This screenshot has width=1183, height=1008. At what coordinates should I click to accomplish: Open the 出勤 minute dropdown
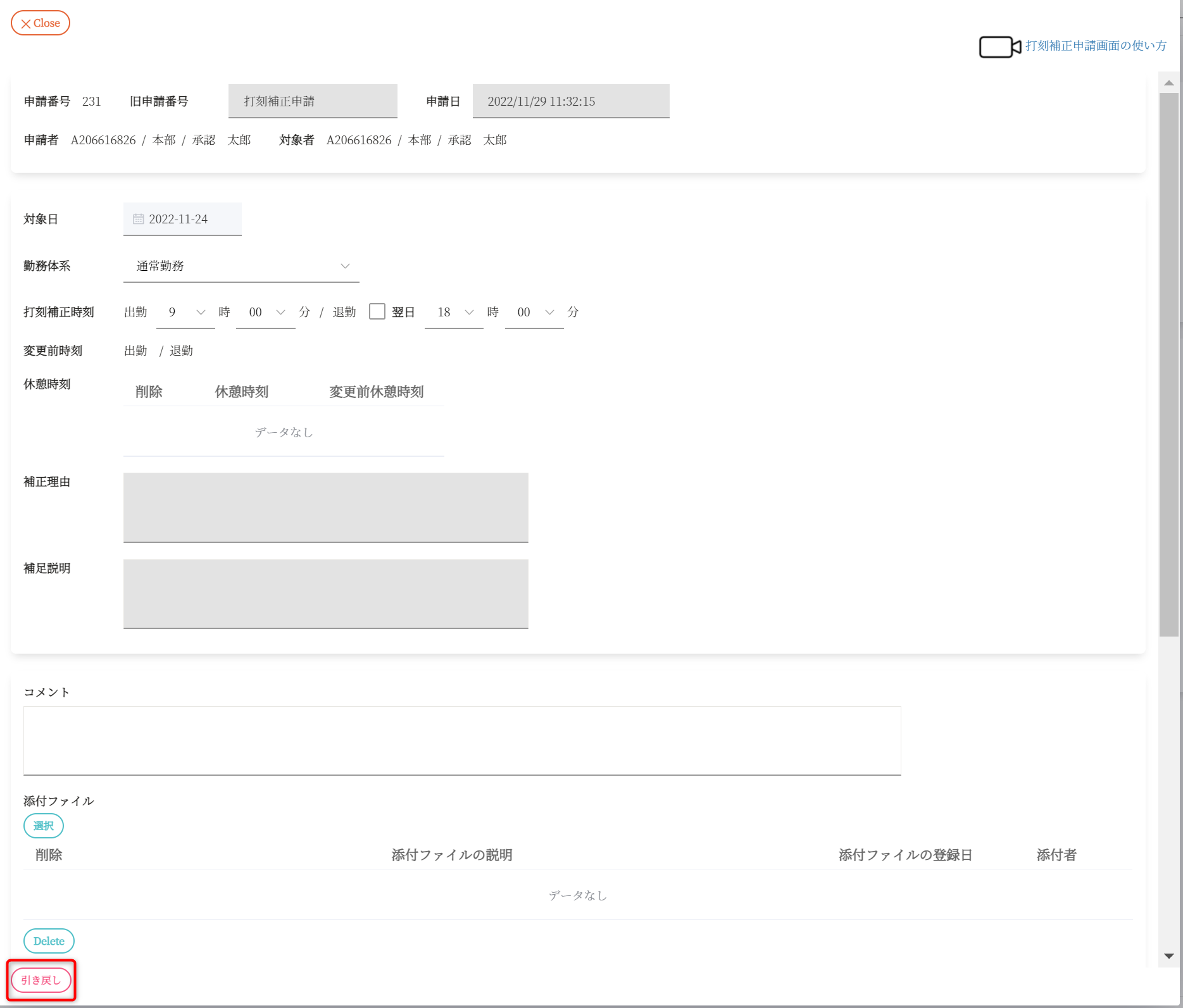point(265,313)
